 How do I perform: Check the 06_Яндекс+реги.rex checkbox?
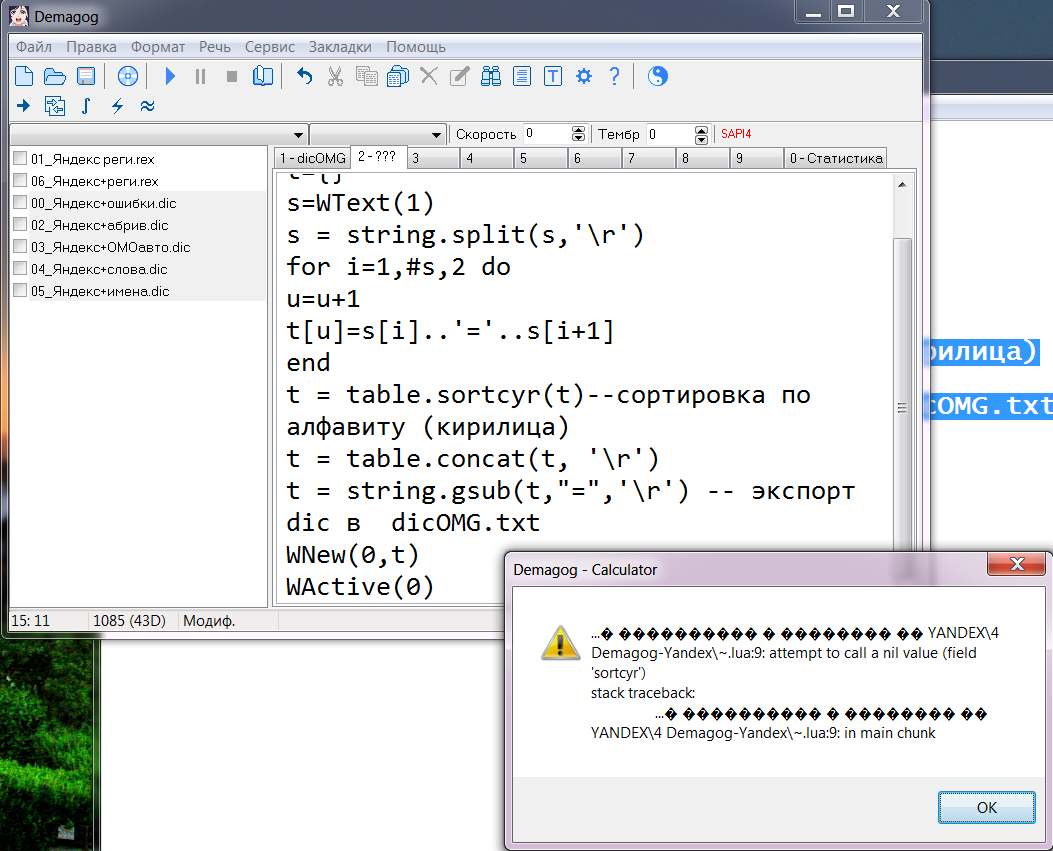(x=20, y=180)
